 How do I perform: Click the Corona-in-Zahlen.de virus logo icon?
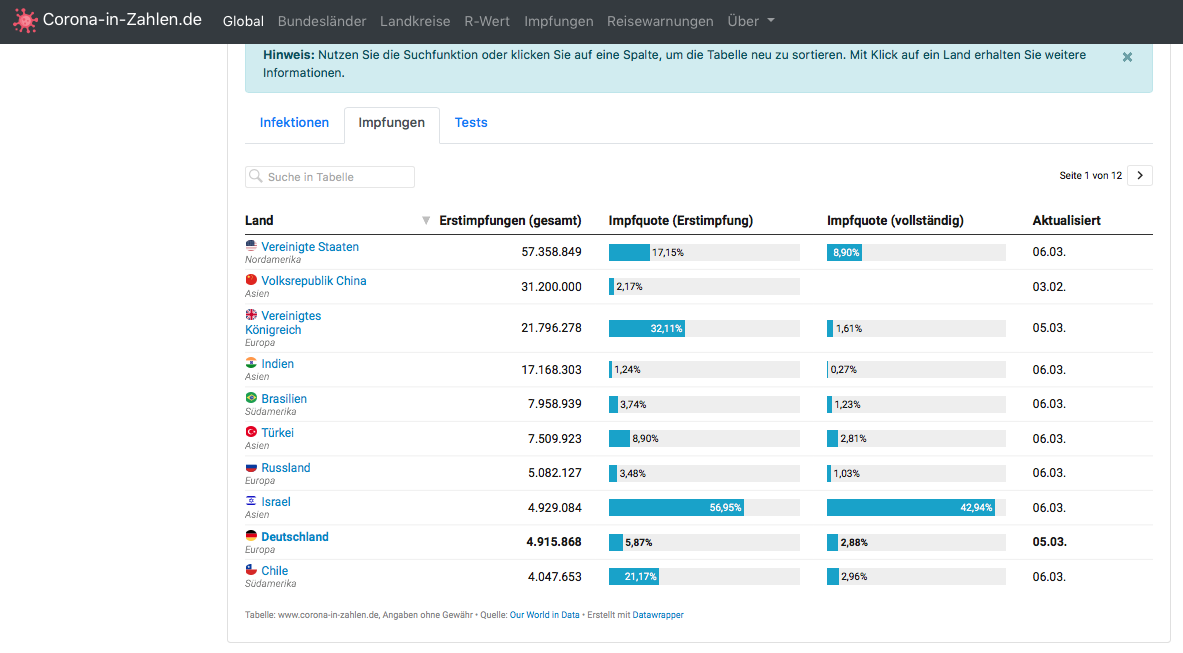point(25,20)
